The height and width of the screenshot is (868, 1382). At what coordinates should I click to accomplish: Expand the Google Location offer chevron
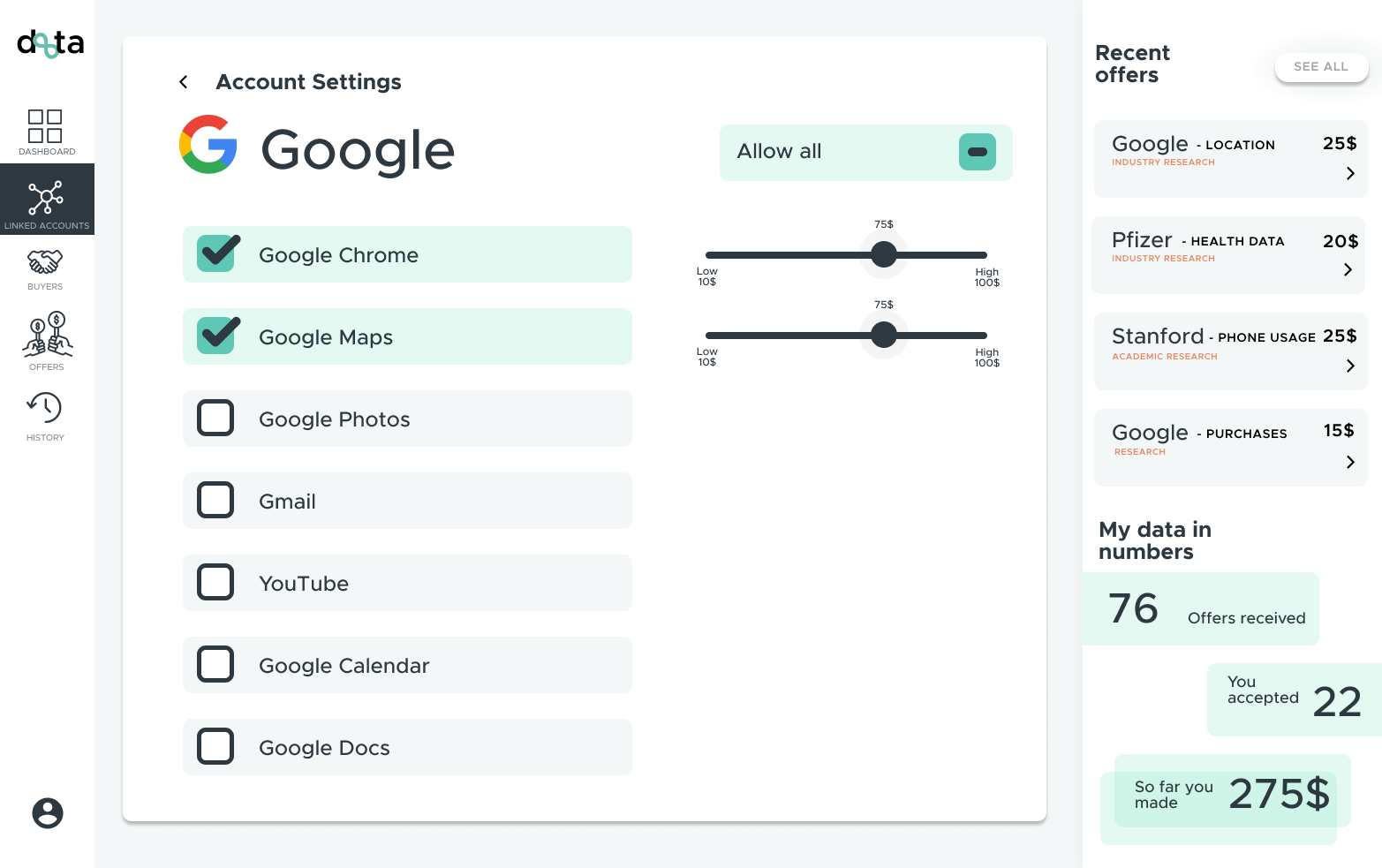(x=1350, y=174)
